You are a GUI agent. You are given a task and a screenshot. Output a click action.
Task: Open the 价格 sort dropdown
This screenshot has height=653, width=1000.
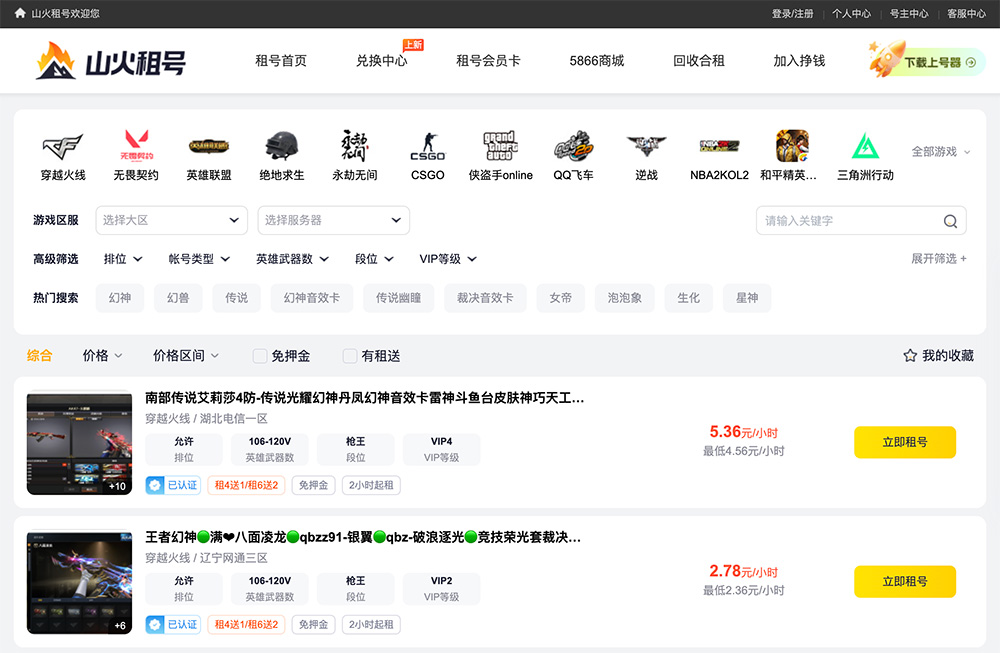102,356
